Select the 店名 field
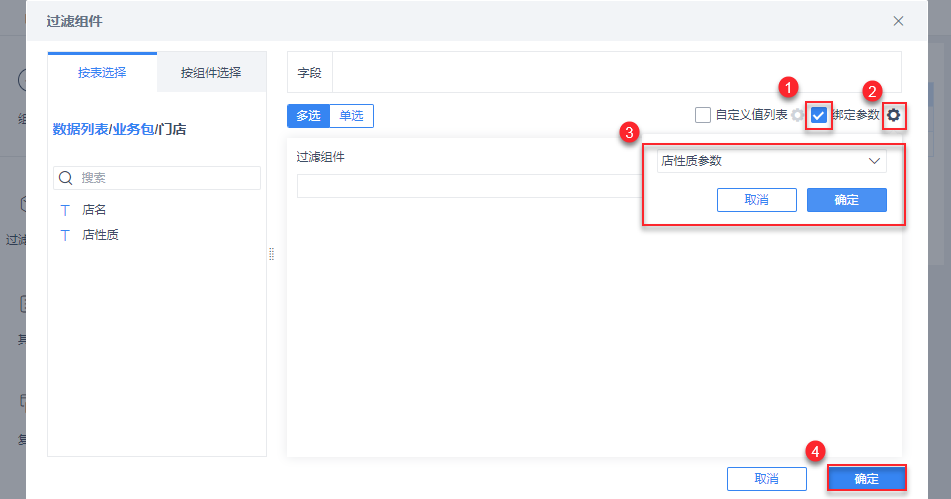The width and height of the screenshot is (951, 499). 94,210
